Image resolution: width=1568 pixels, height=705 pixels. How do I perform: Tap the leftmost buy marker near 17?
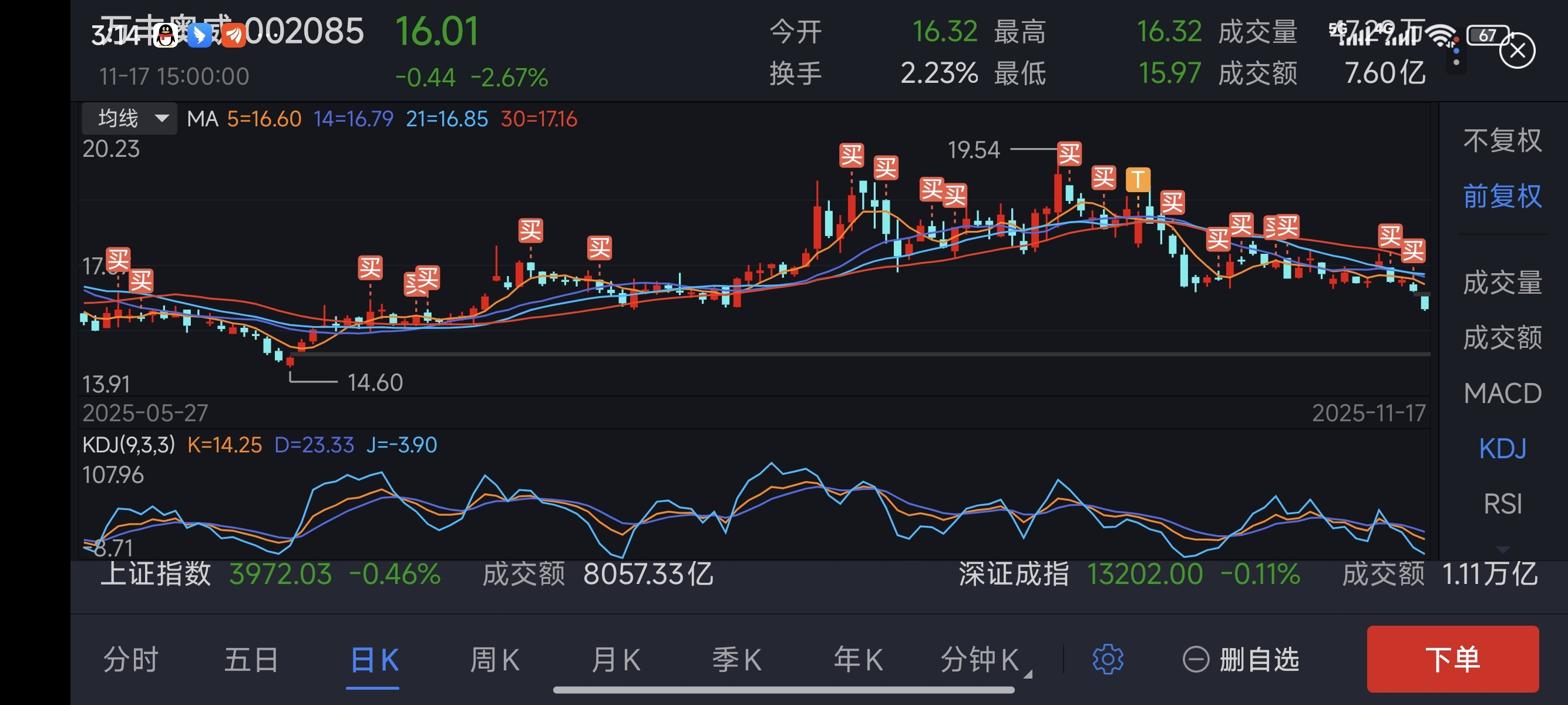tap(117, 260)
